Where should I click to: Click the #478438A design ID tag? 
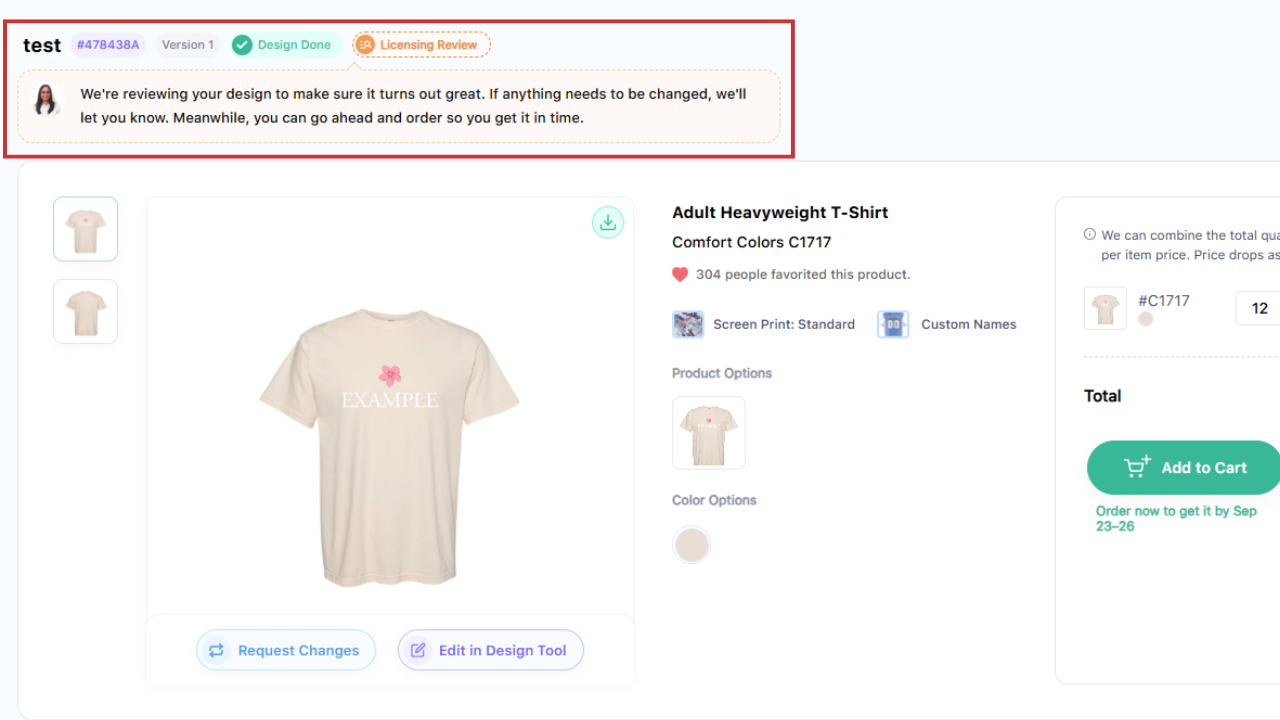[108, 45]
